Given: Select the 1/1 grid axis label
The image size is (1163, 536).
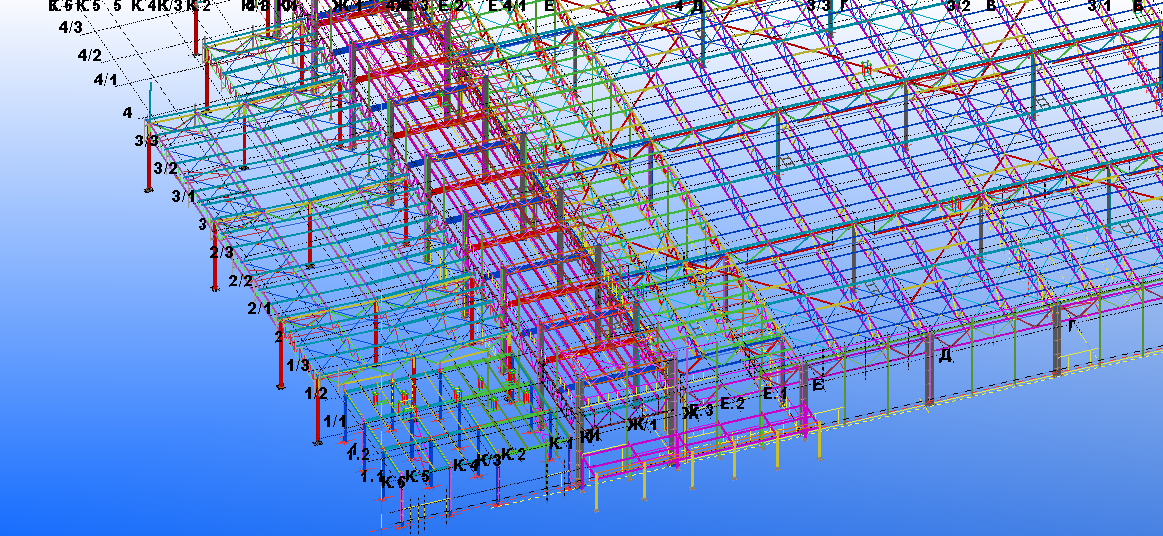Looking at the screenshot, I should pos(335,422).
